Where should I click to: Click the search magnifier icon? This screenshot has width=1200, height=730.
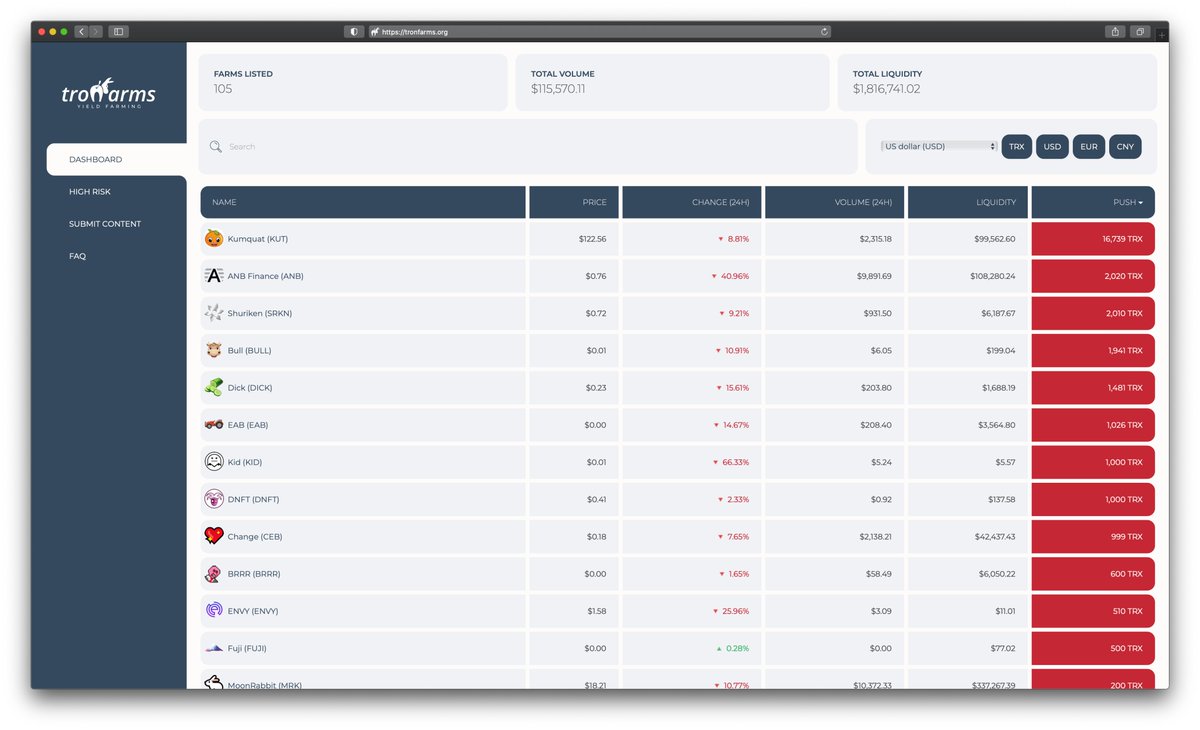pos(215,147)
